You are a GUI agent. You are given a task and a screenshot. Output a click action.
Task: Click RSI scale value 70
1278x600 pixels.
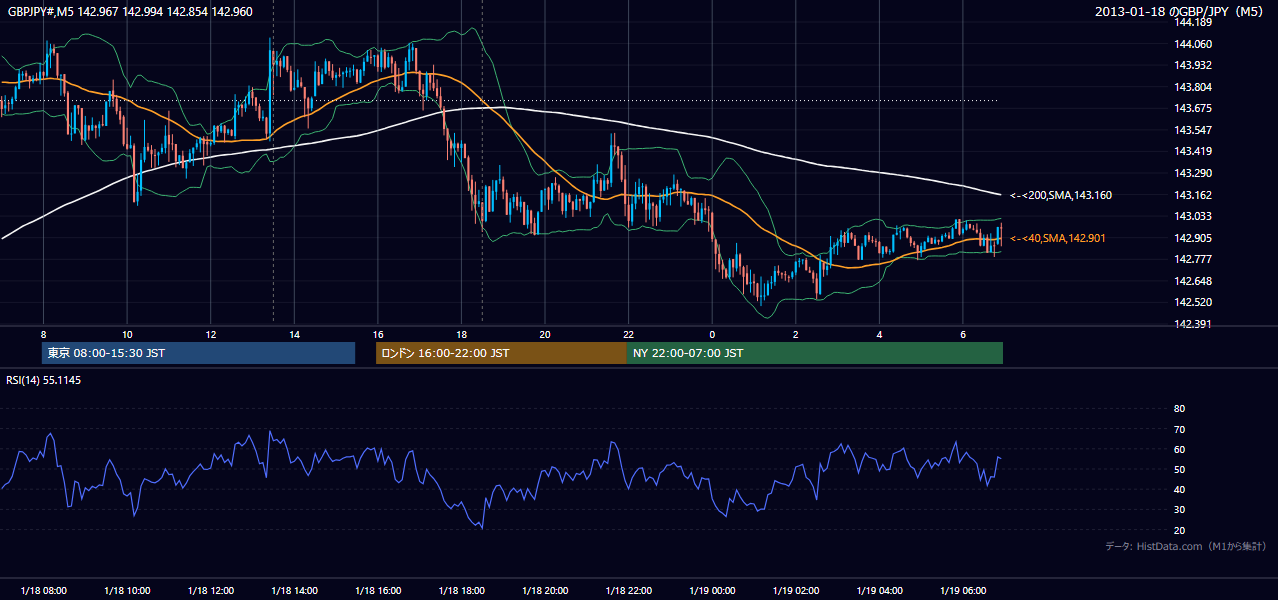pos(1180,429)
